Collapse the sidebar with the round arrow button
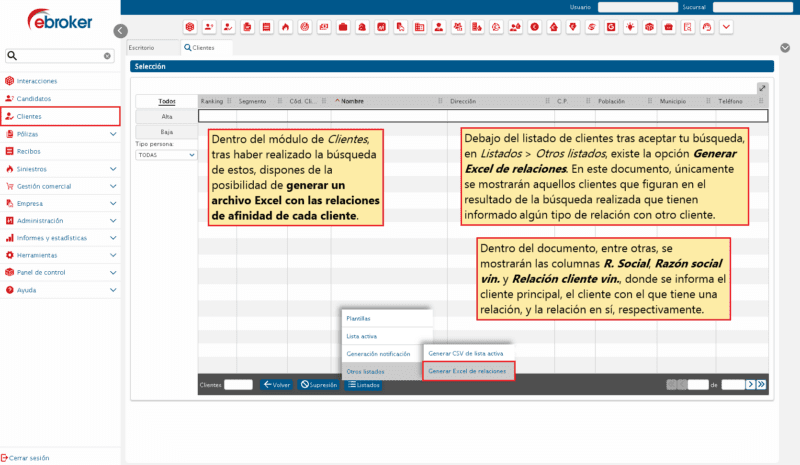The width and height of the screenshot is (800, 465). click(x=120, y=31)
